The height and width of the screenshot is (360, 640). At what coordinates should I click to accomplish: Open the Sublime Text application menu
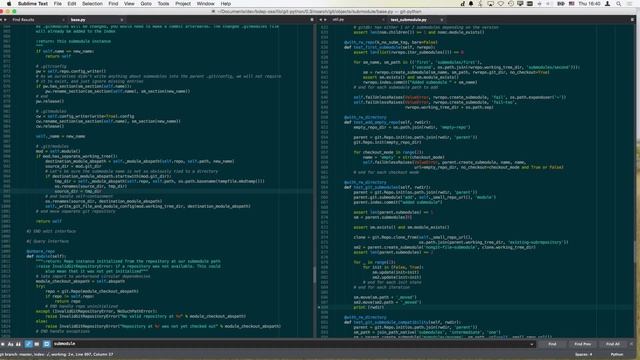[x=33, y=3]
